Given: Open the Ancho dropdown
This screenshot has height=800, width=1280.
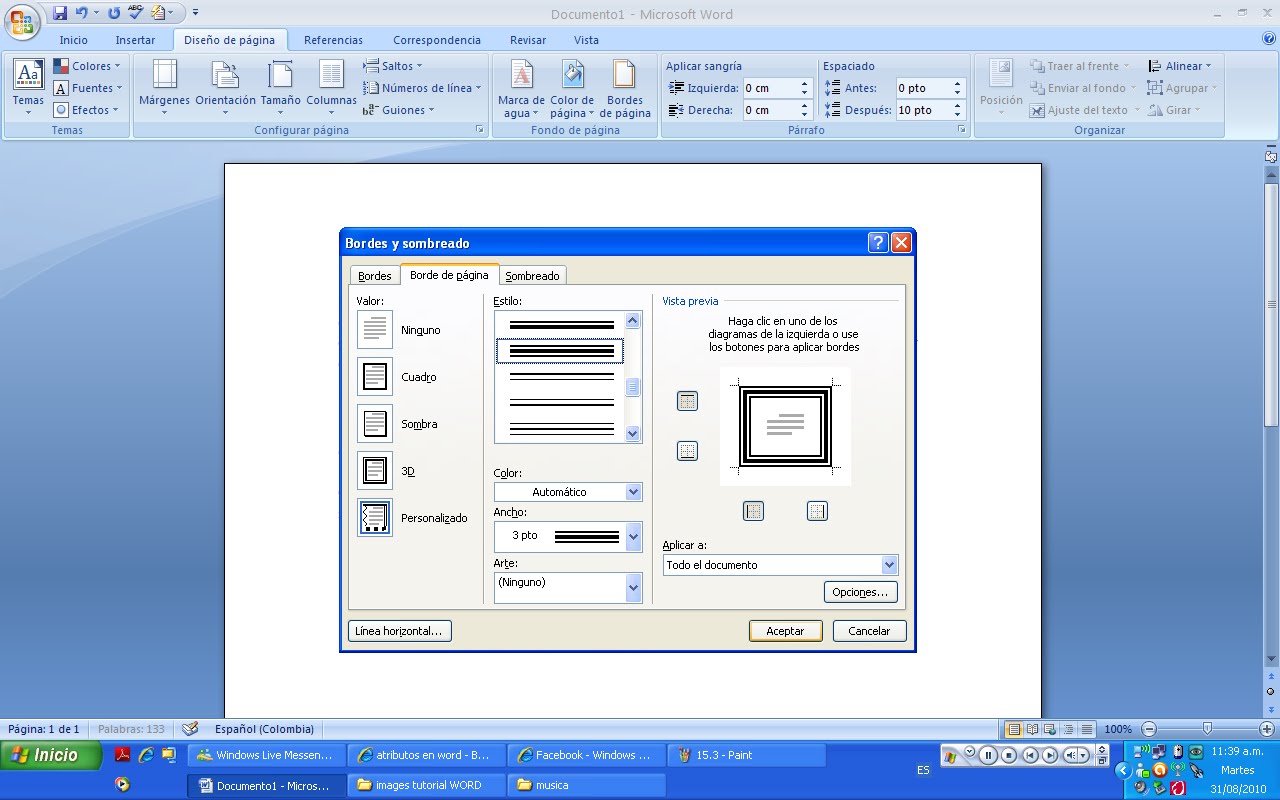Looking at the screenshot, I should pyautogui.click(x=632, y=535).
